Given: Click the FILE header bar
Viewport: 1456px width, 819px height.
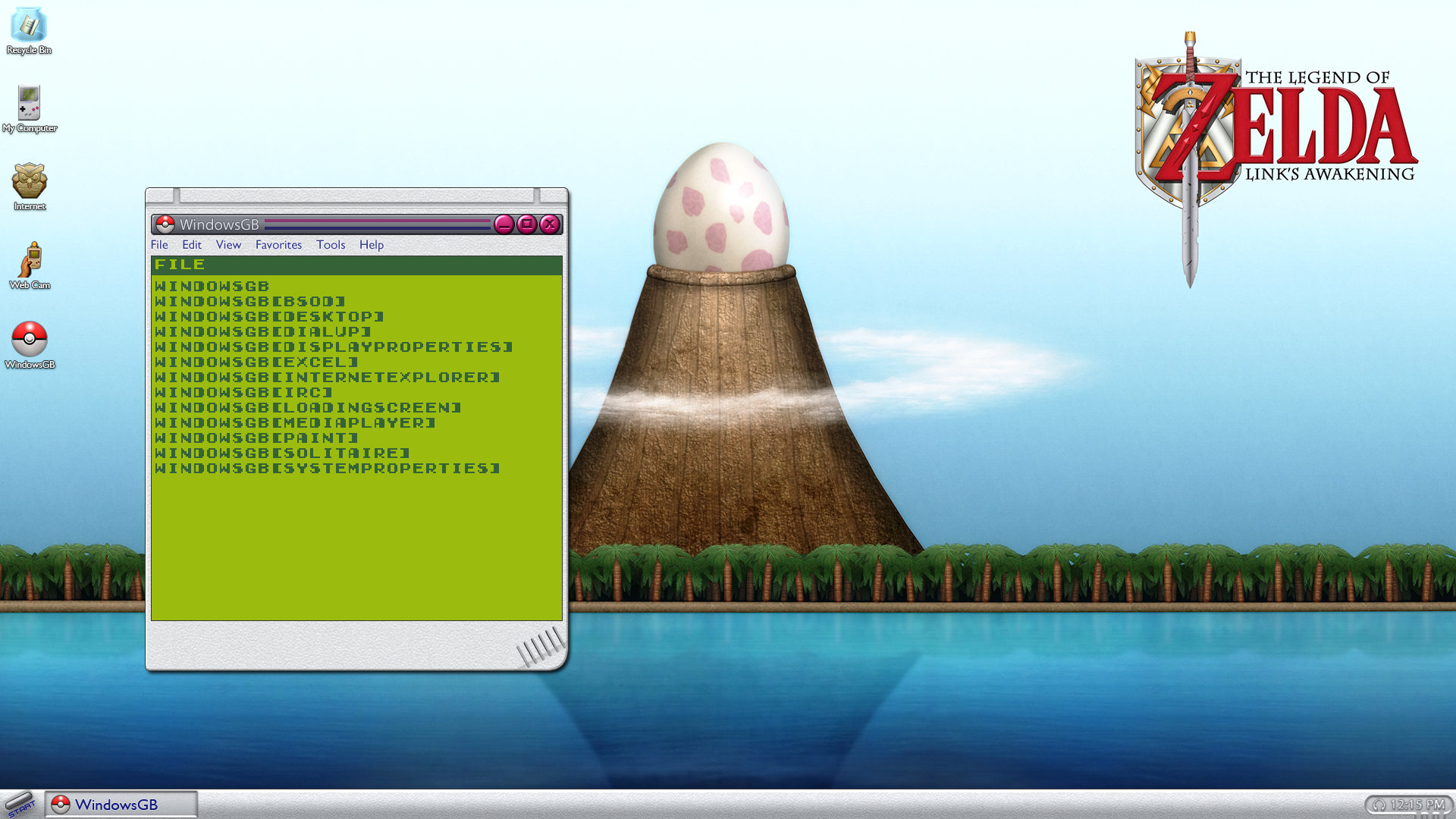Looking at the screenshot, I should click(x=356, y=265).
